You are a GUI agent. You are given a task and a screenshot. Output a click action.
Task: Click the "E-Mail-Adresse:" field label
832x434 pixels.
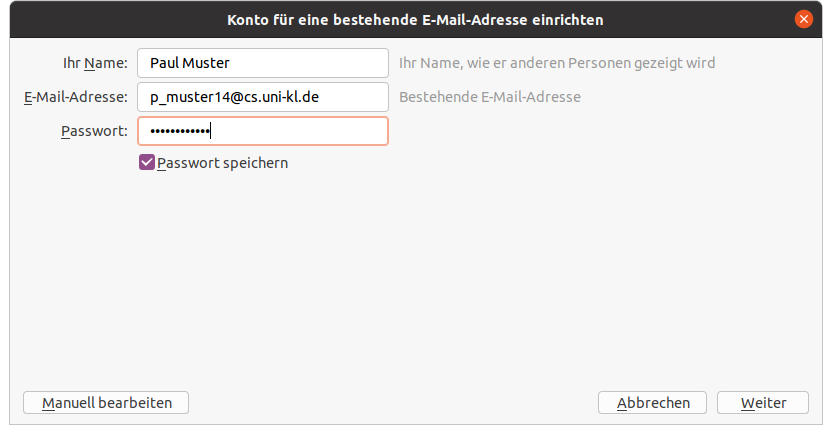point(75,97)
